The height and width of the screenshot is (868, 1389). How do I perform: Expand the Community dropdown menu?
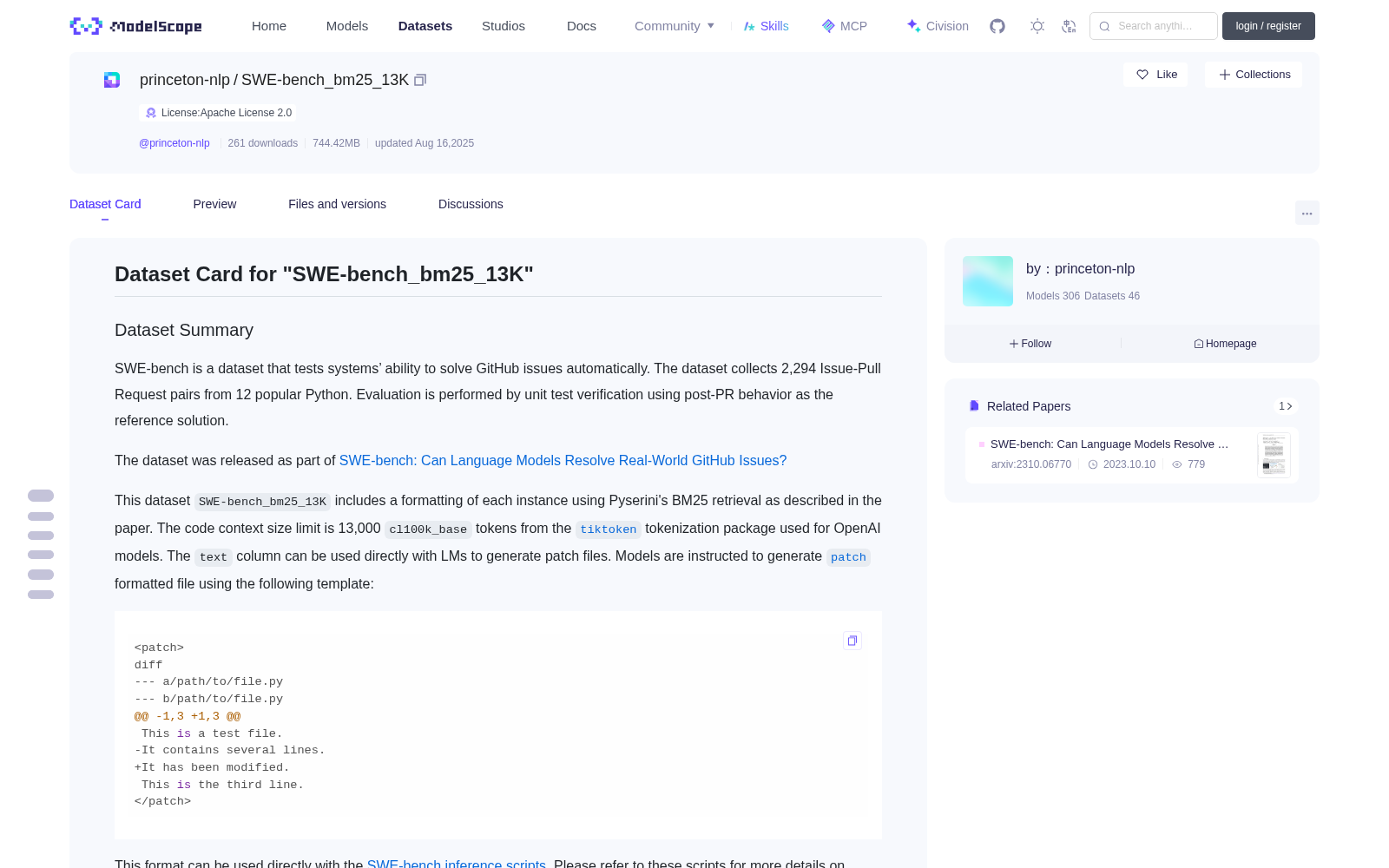(675, 26)
